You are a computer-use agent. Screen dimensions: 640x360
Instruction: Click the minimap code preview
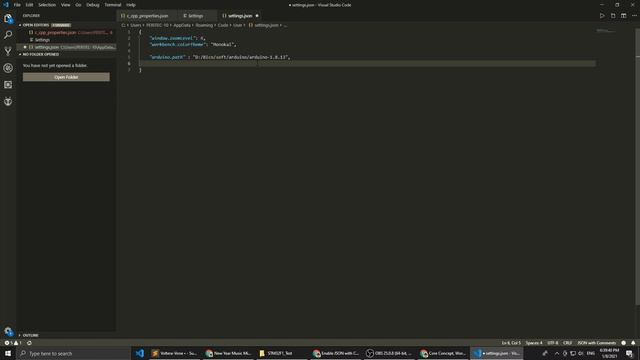pos(605,31)
